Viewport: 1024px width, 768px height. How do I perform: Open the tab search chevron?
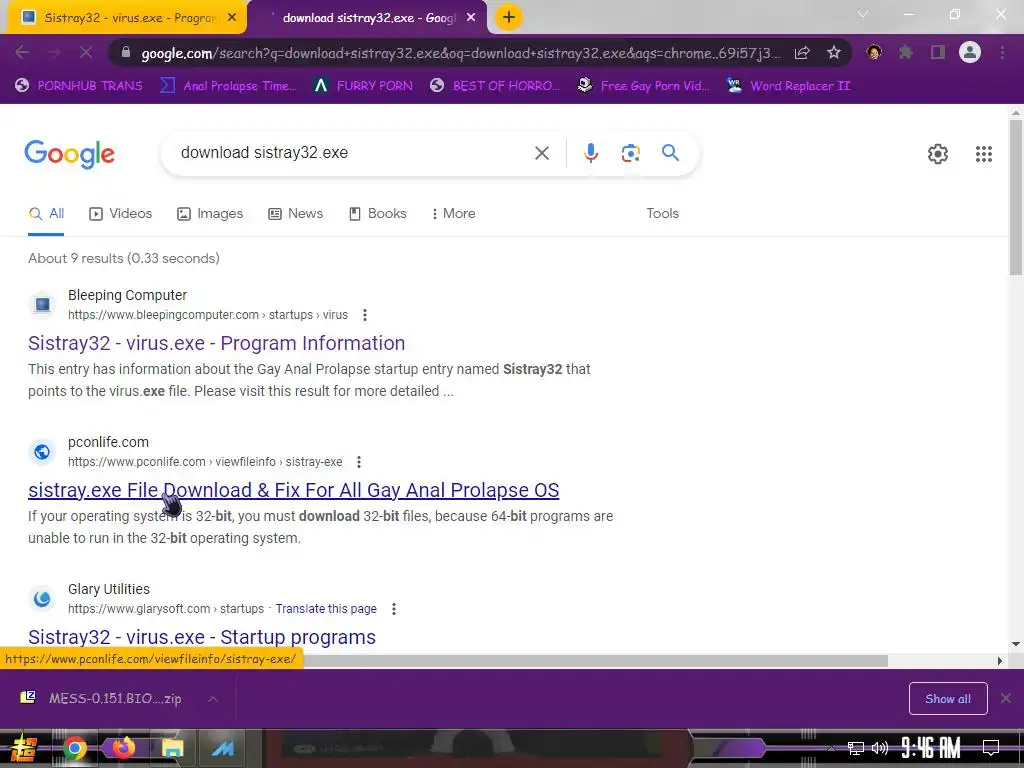click(863, 14)
